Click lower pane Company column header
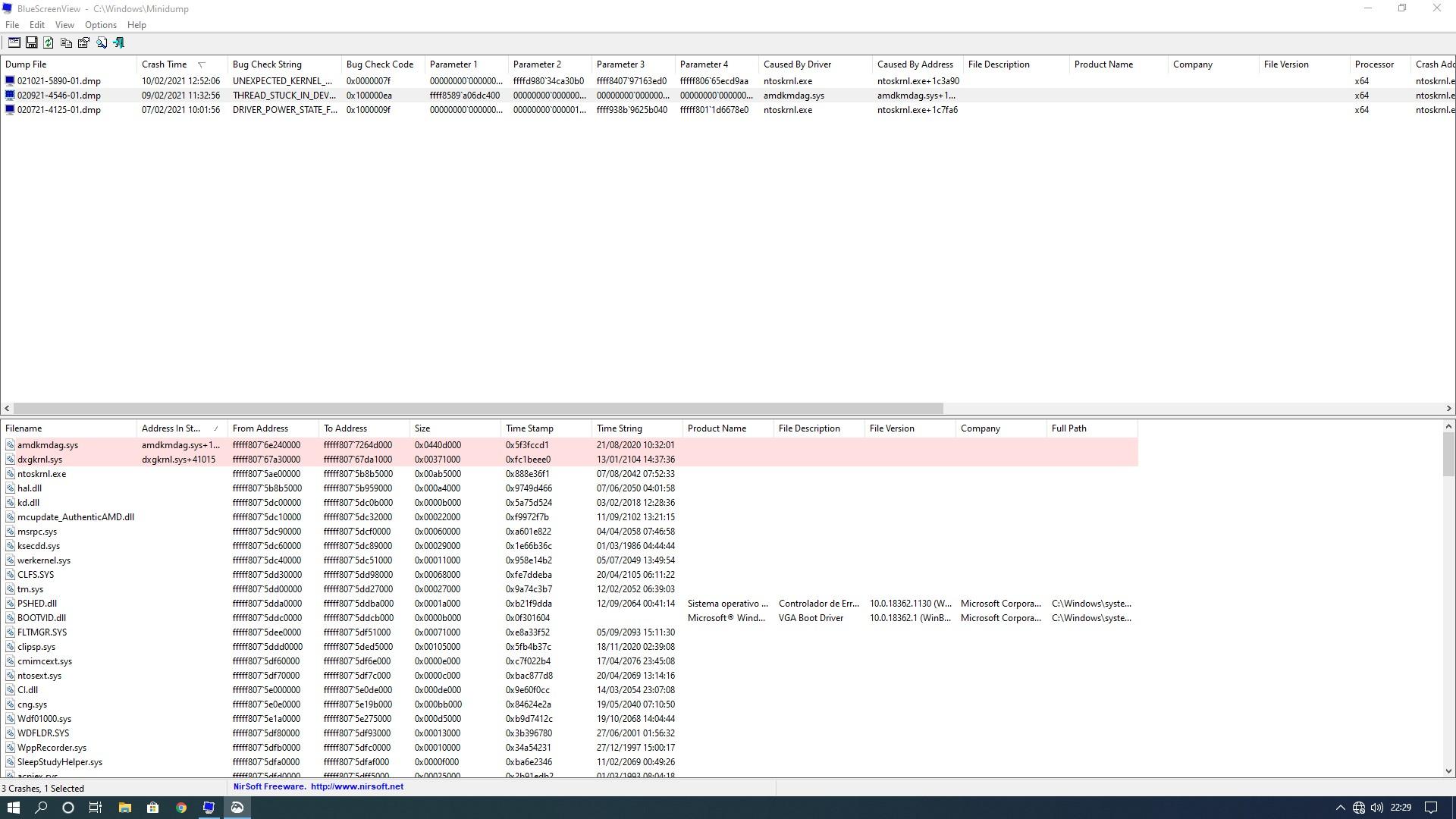This screenshot has width=1456, height=819. 1001,428
